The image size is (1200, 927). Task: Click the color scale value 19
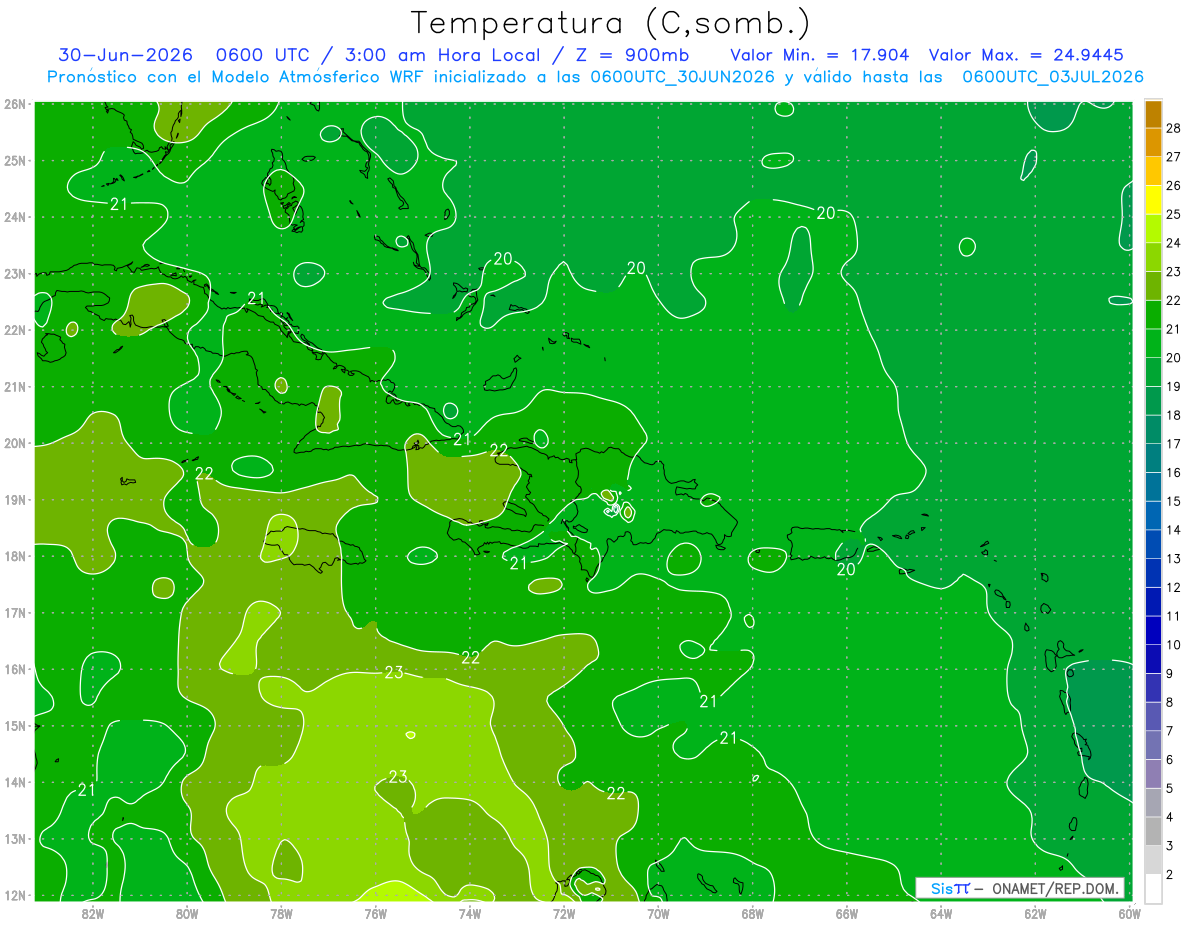pyautogui.click(x=1173, y=386)
